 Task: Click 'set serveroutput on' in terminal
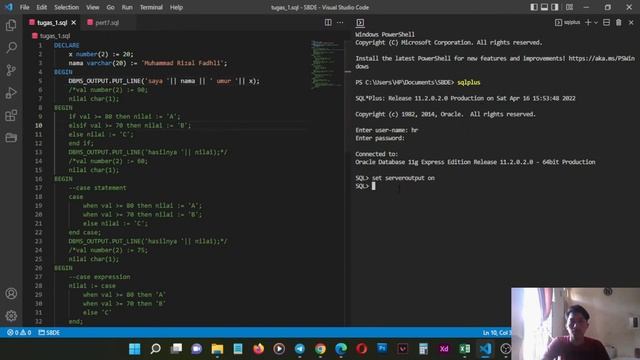[x=403, y=178]
